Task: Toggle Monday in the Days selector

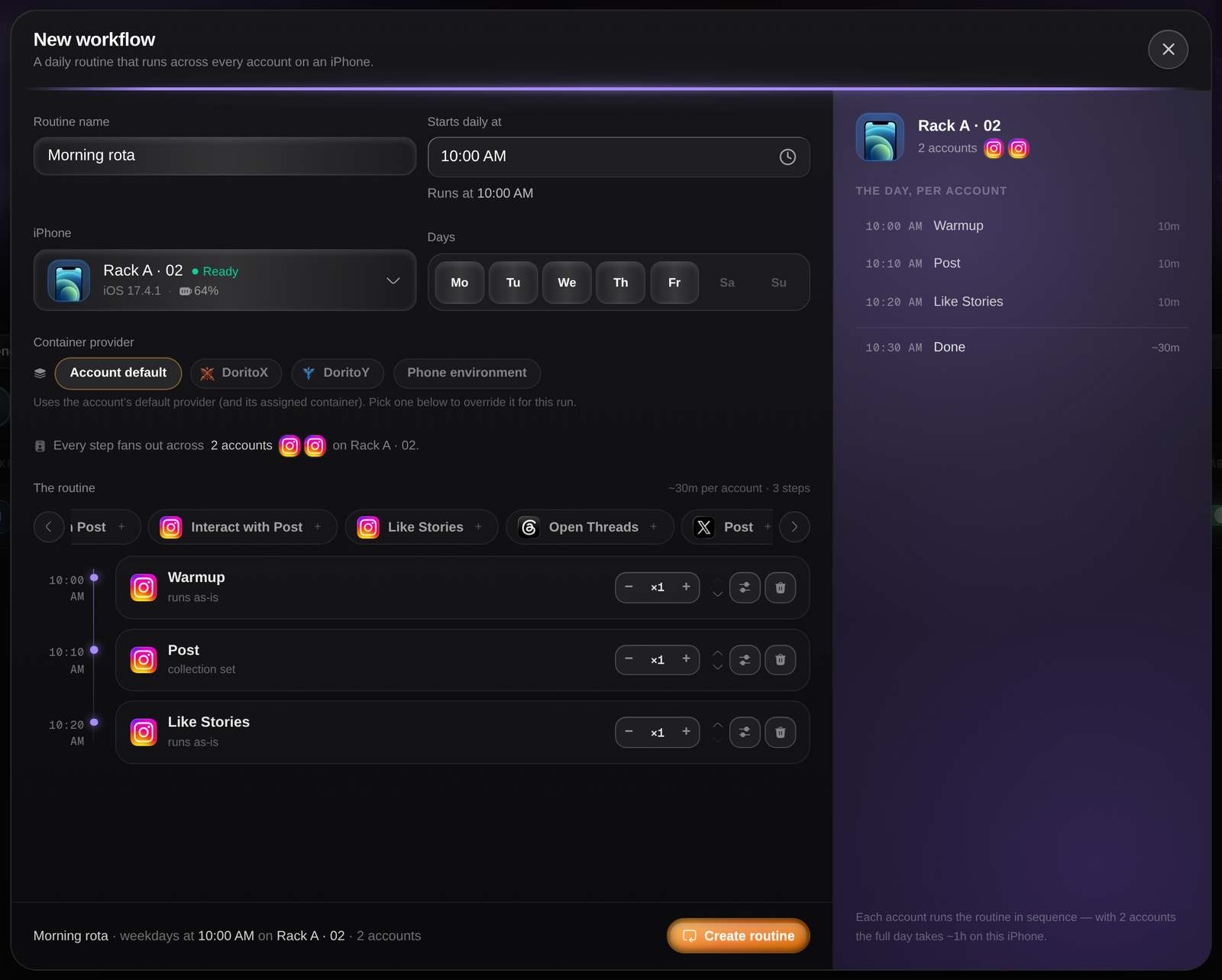Action: pos(460,283)
